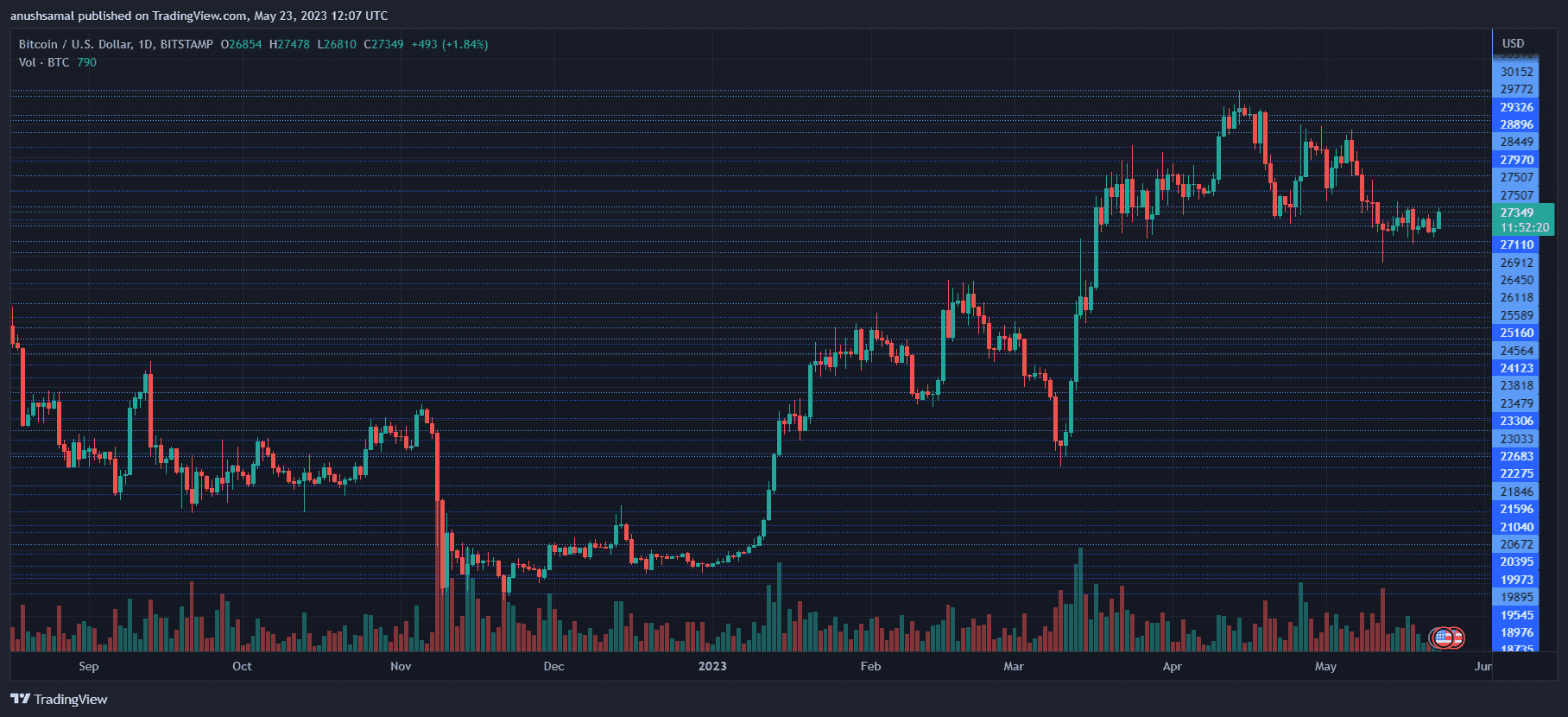Select the 25160 price level label
Viewport: 1568px width, 717px height.
point(1516,333)
